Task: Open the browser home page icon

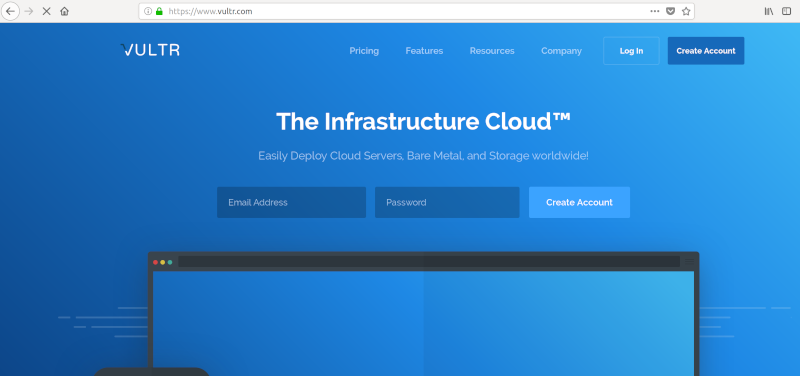Action: (64, 11)
